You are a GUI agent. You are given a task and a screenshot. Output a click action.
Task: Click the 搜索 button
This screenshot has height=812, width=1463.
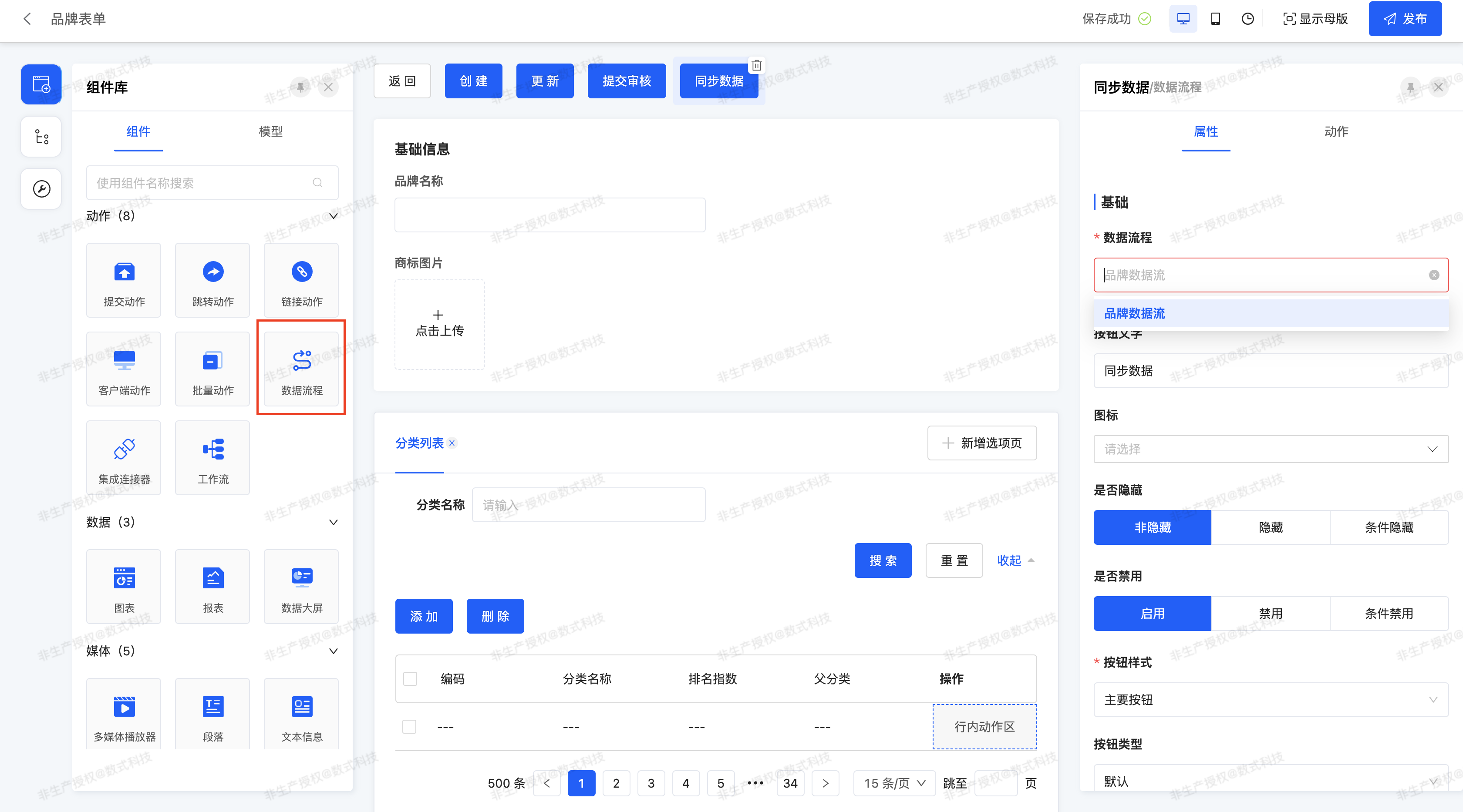(883, 560)
